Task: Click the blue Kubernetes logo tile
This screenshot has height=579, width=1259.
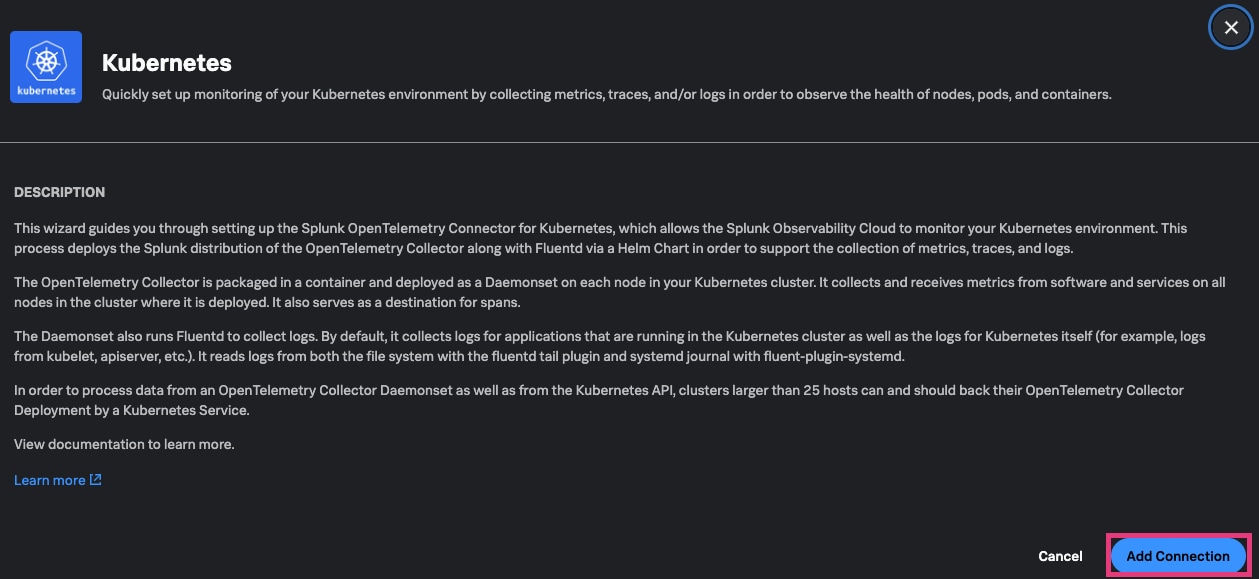Action: 47,66
